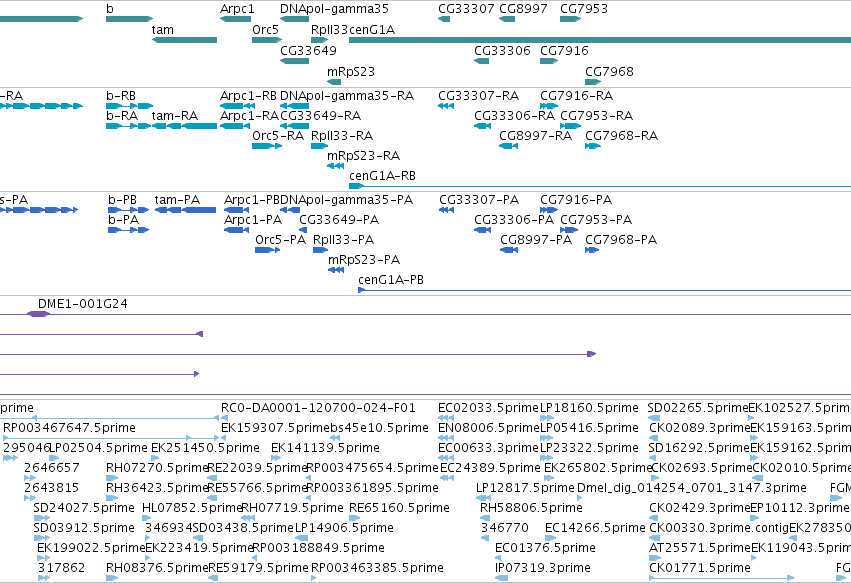Viewport: 851px width, 583px height.
Task: Select the Arpc1-PA protein feature
Action: 237,230
